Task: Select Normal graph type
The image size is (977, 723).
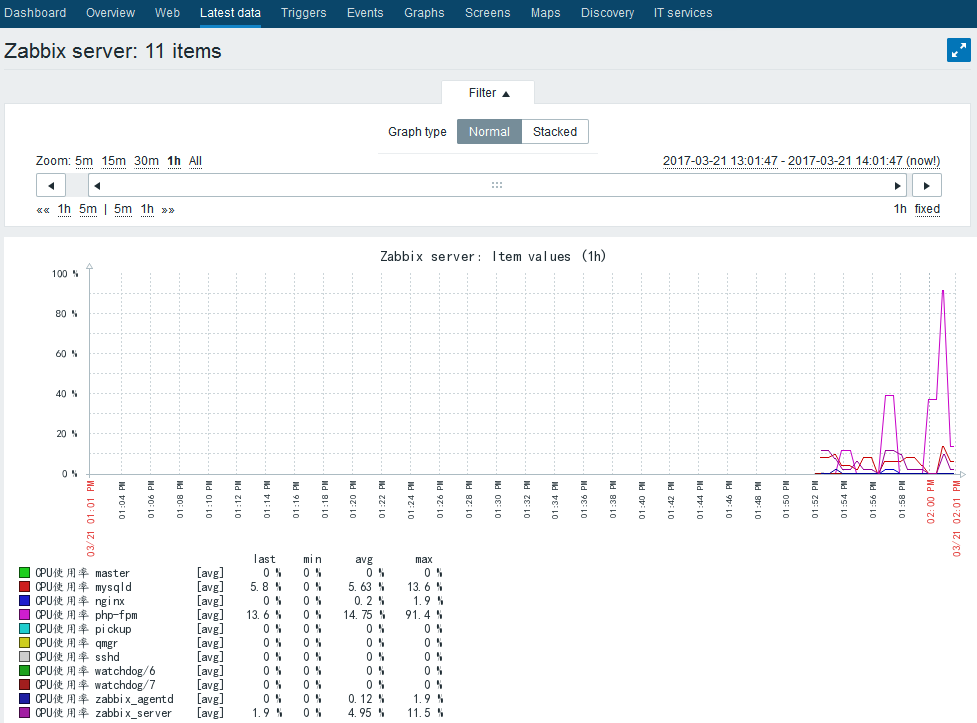Action: tap(489, 132)
